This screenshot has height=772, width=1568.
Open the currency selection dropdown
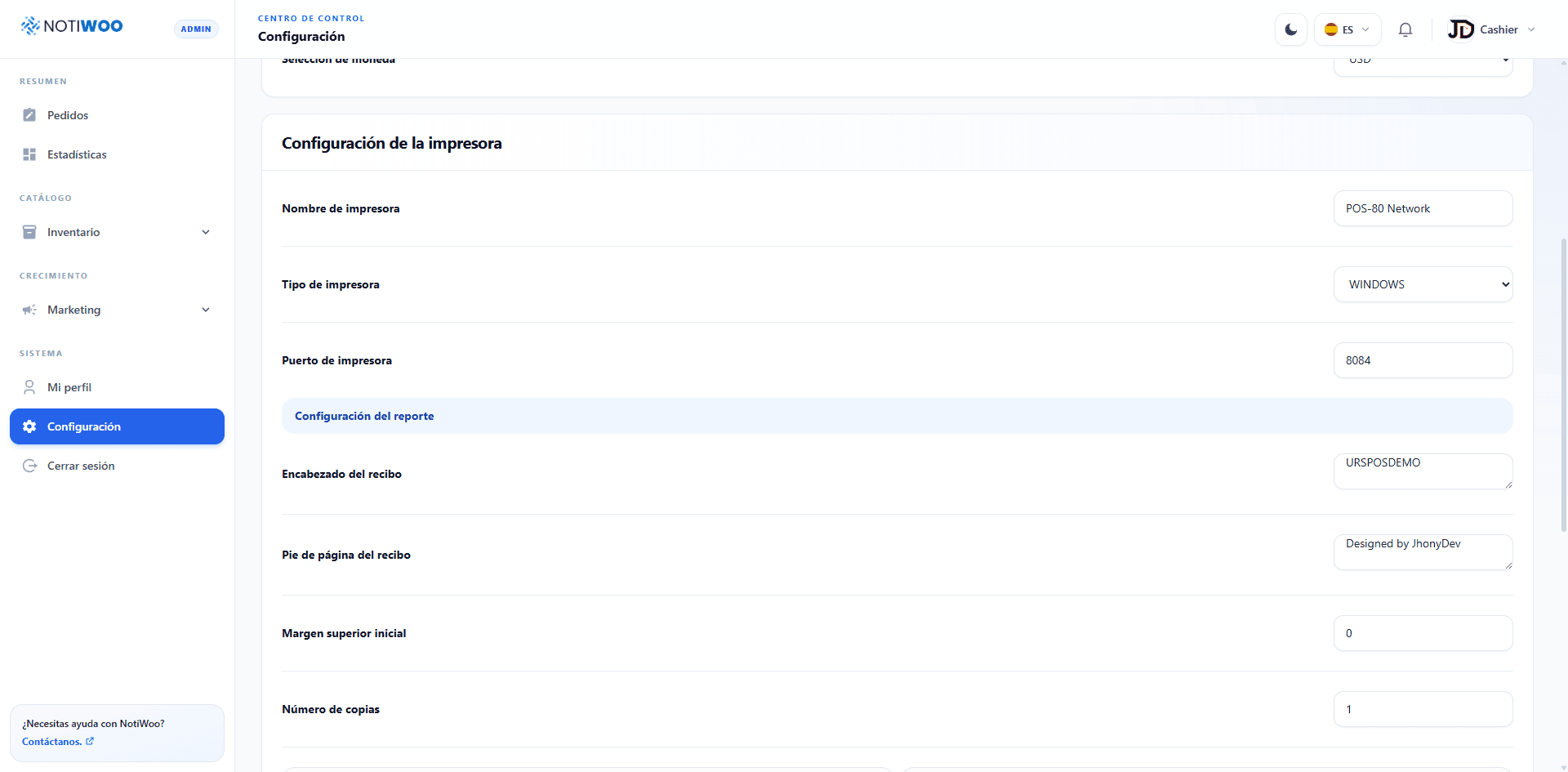pos(1423,67)
